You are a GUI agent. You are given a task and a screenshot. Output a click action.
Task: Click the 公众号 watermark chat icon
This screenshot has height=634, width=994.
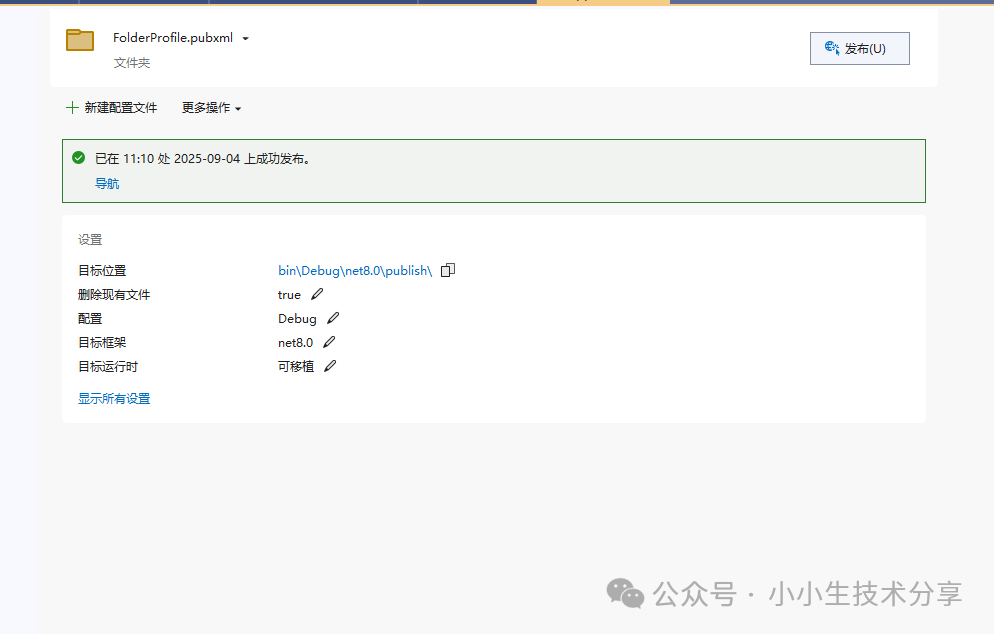(x=626, y=593)
